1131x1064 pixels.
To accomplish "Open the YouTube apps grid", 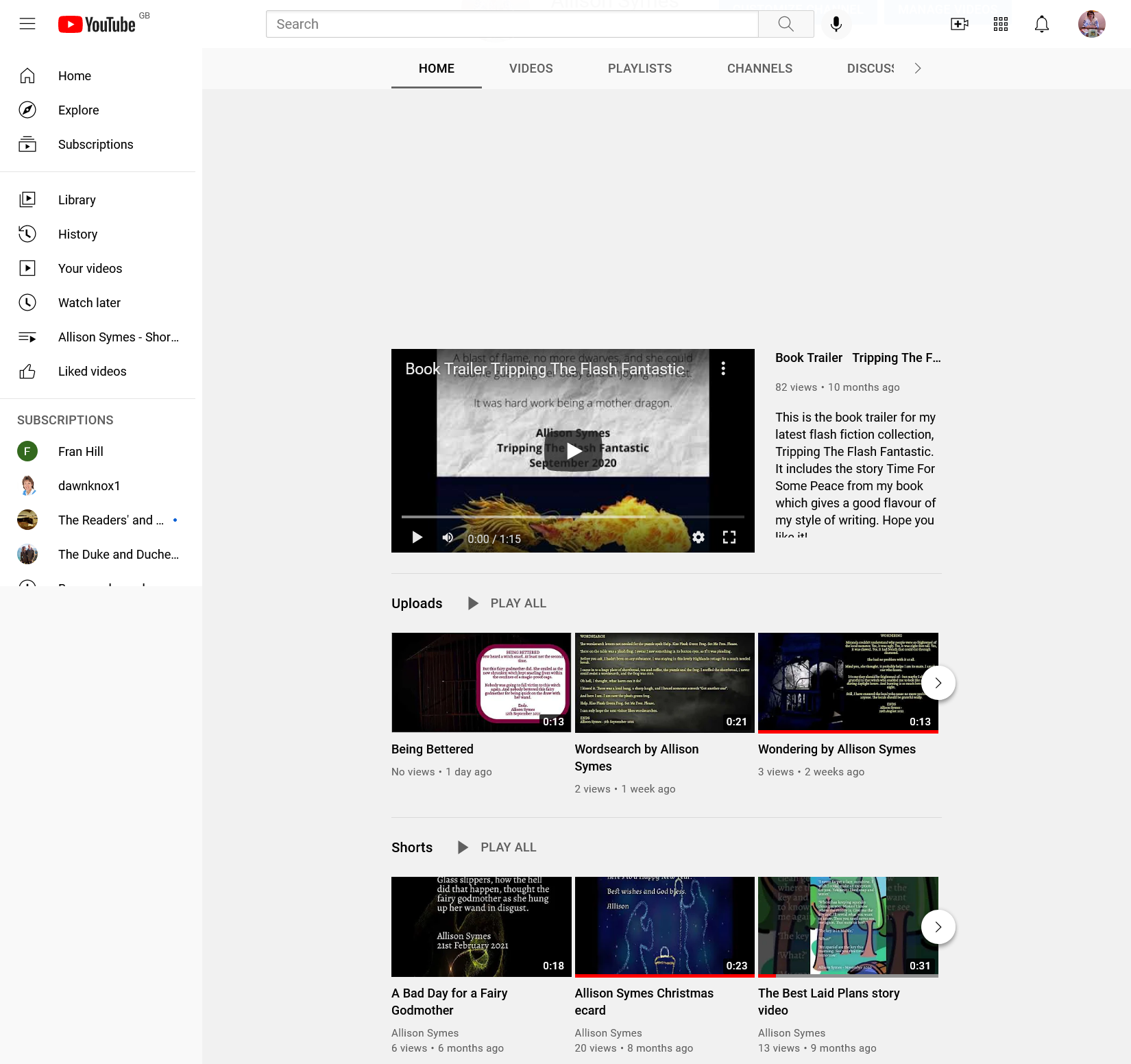I will [1000, 24].
